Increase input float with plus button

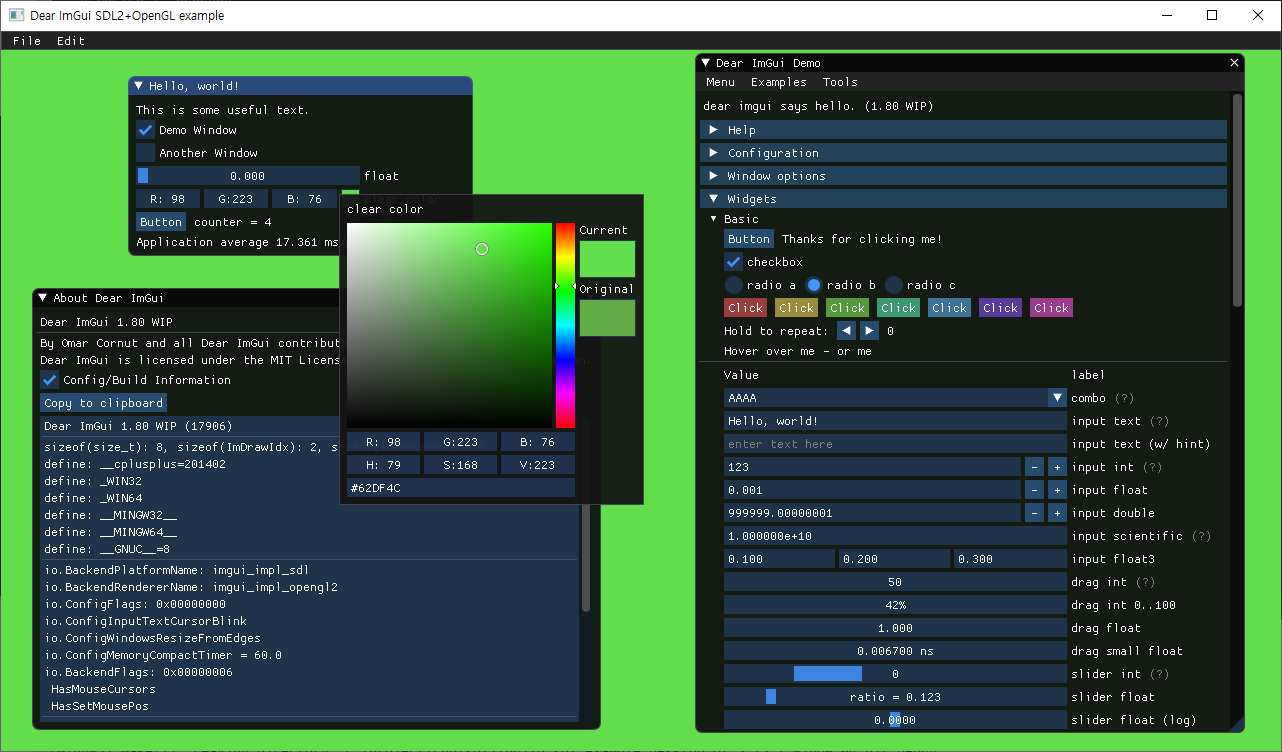click(1057, 490)
